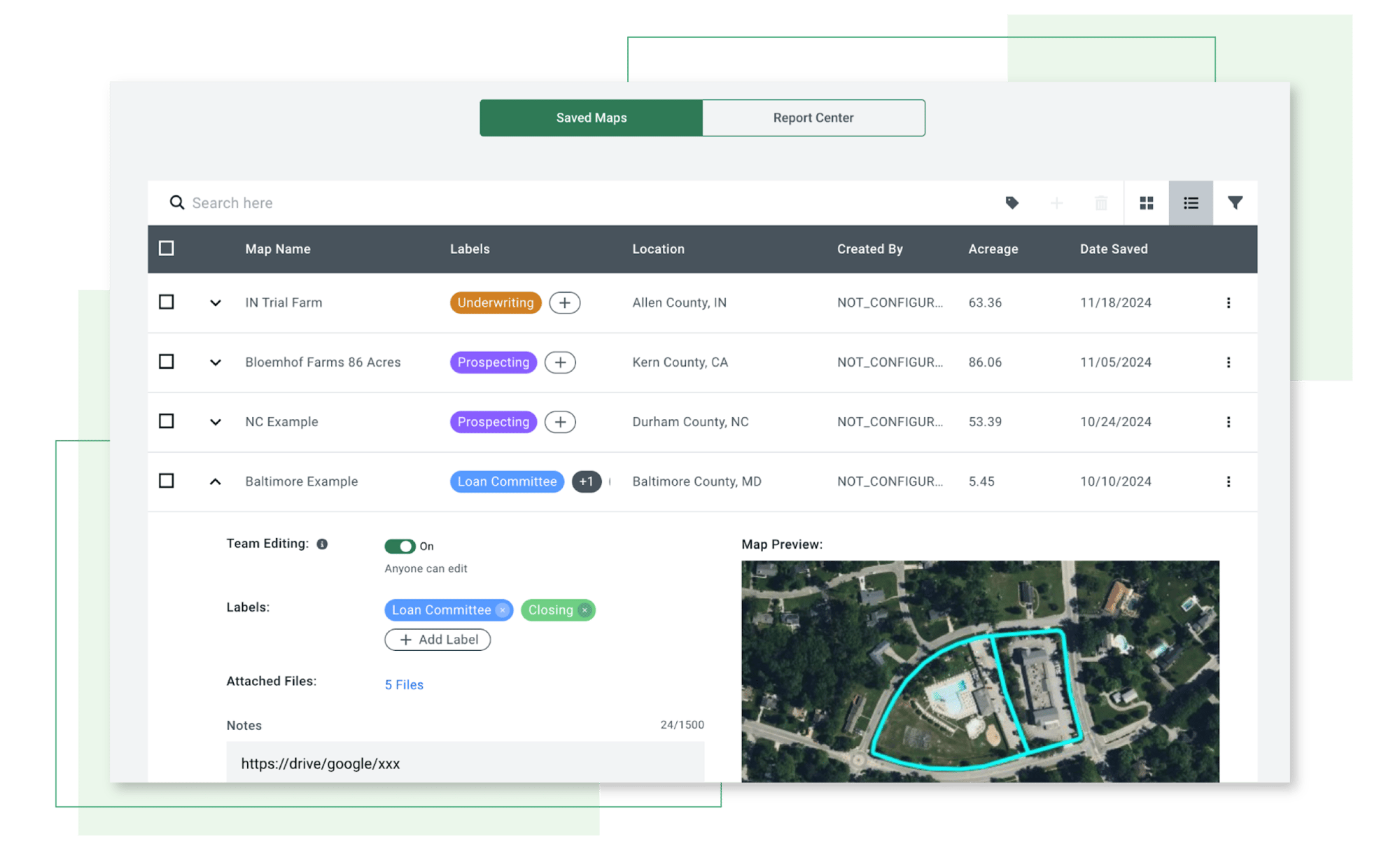Check the Baltimore Example row checkbox
Image resolution: width=1400 pixels, height=865 pixels.
click(x=167, y=481)
